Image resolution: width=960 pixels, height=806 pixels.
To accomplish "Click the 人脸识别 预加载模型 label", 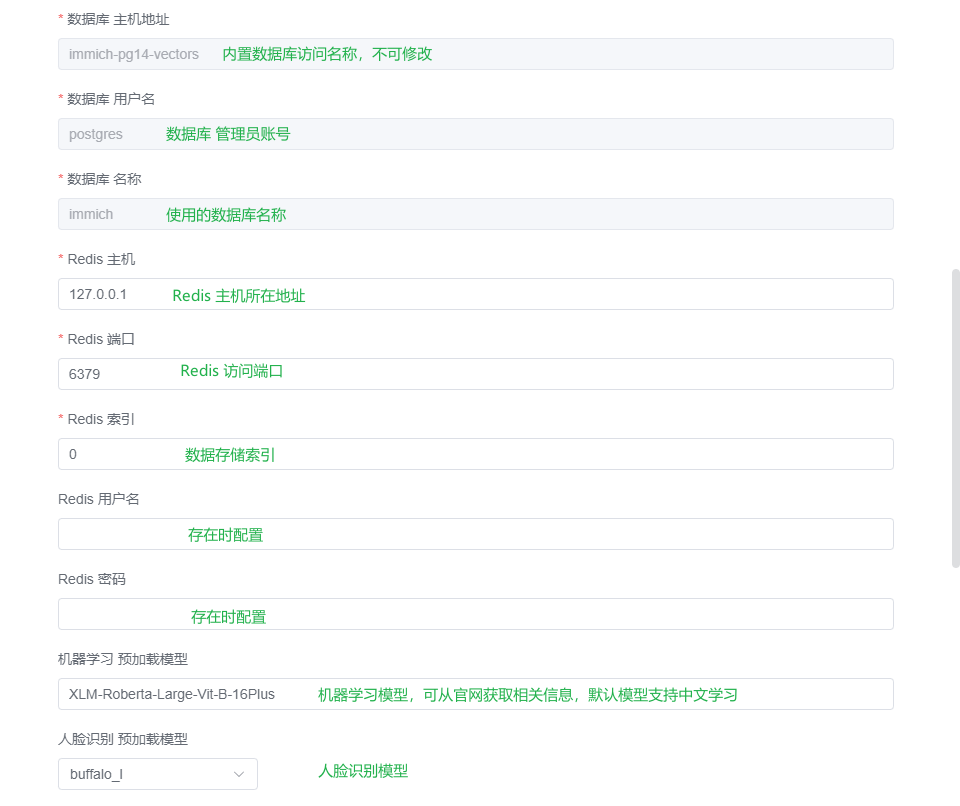I will [x=123, y=739].
